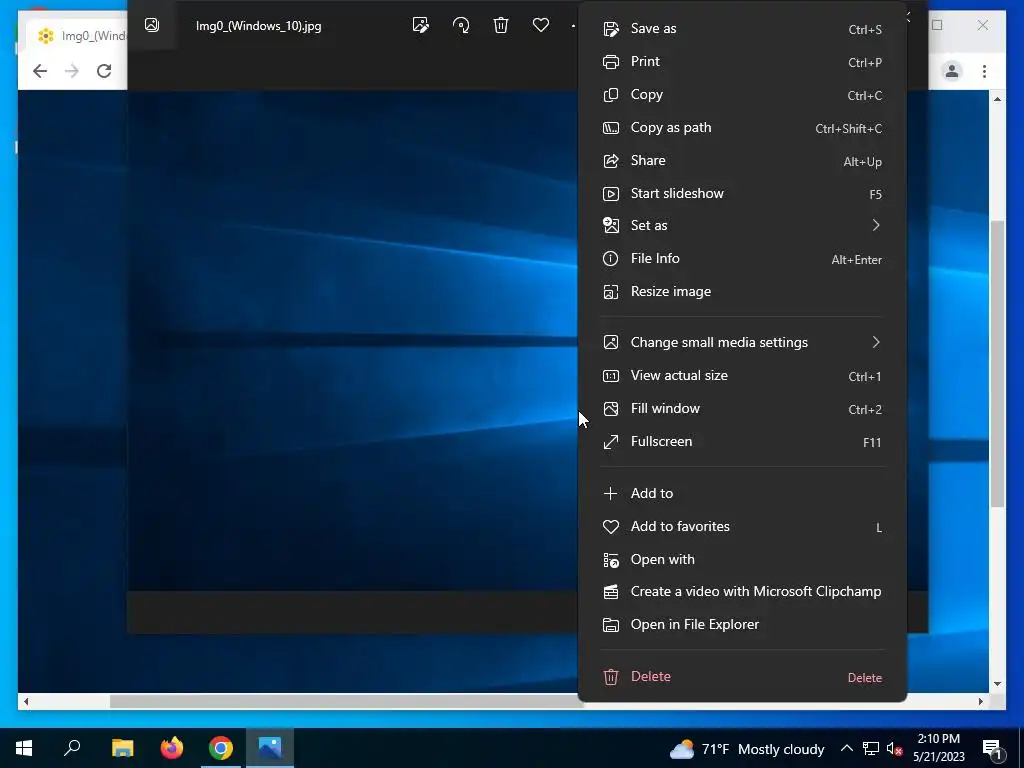This screenshot has height=768, width=1024.
Task: Click the Share arrow icon in menu
Action: point(611,161)
